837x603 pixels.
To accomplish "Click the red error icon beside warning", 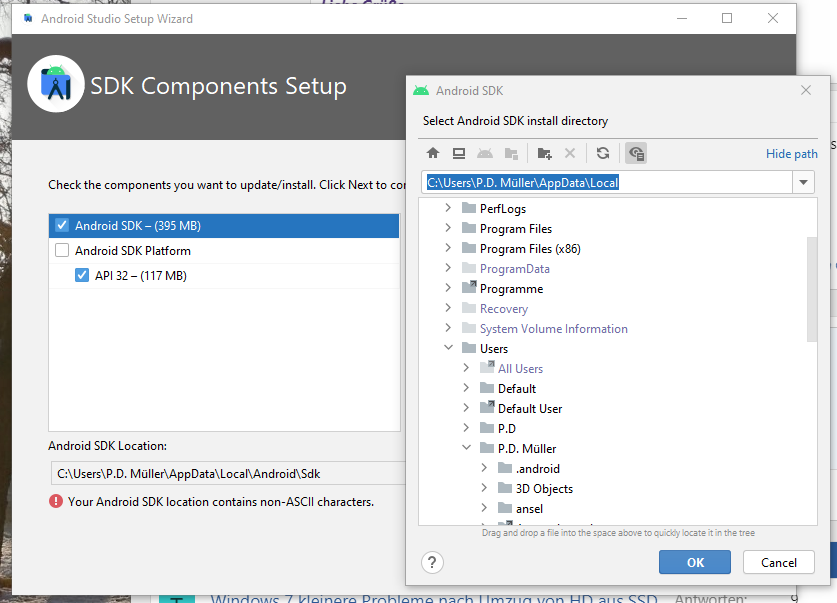I will coord(56,502).
